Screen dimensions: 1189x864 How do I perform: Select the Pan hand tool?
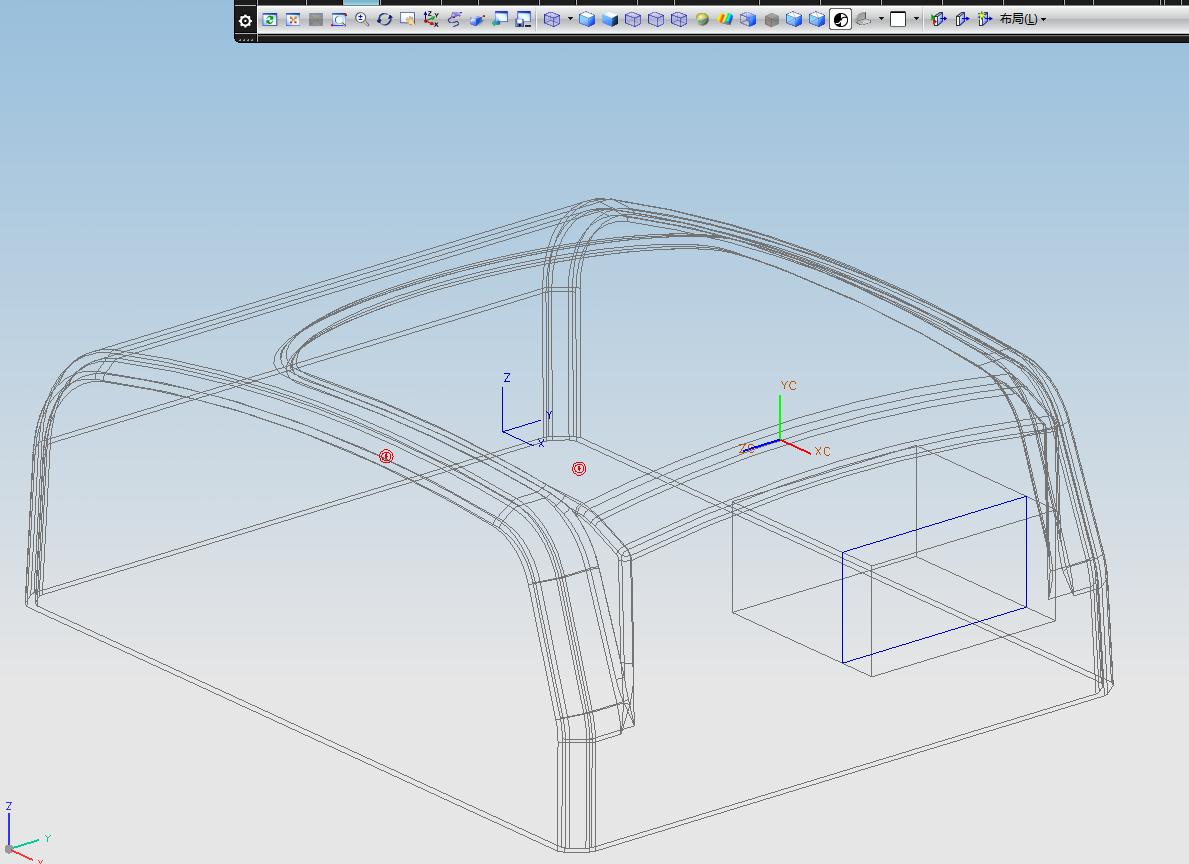pyautogui.click(x=408, y=20)
